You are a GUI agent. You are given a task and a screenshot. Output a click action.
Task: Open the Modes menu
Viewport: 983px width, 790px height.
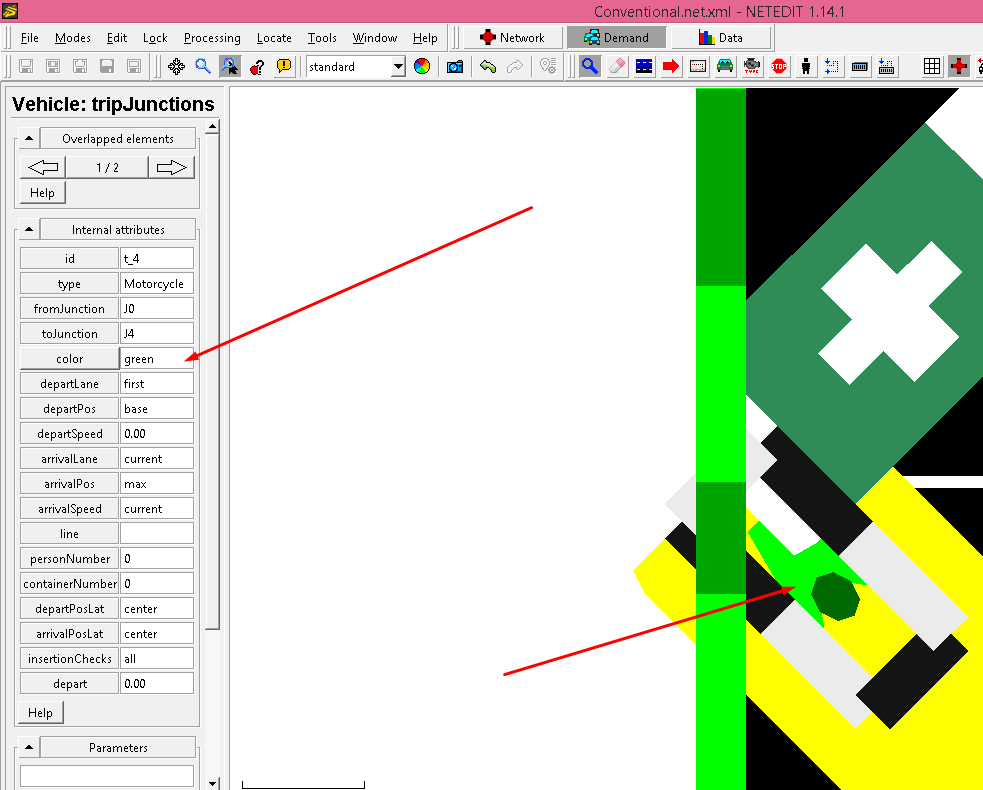pos(73,38)
